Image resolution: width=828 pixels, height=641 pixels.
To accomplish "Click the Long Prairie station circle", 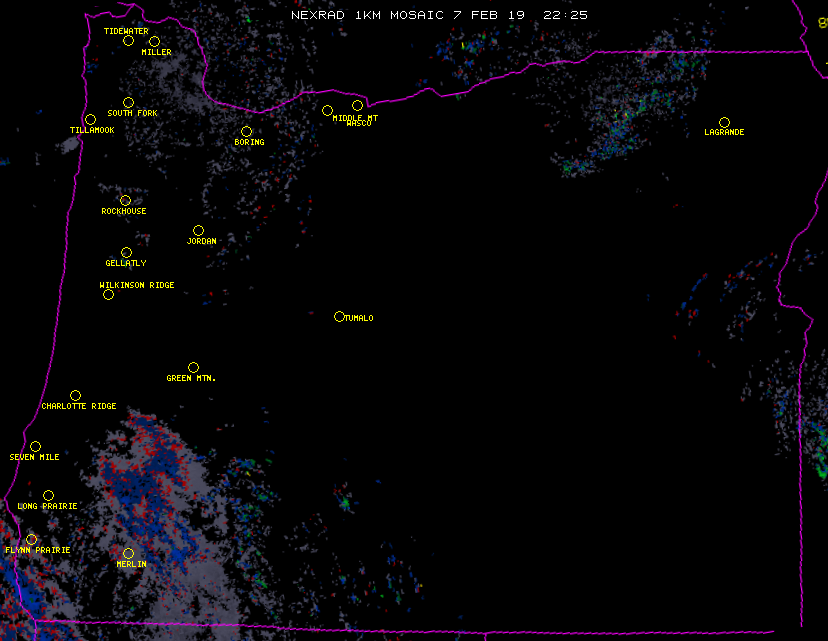I will click(x=48, y=495).
